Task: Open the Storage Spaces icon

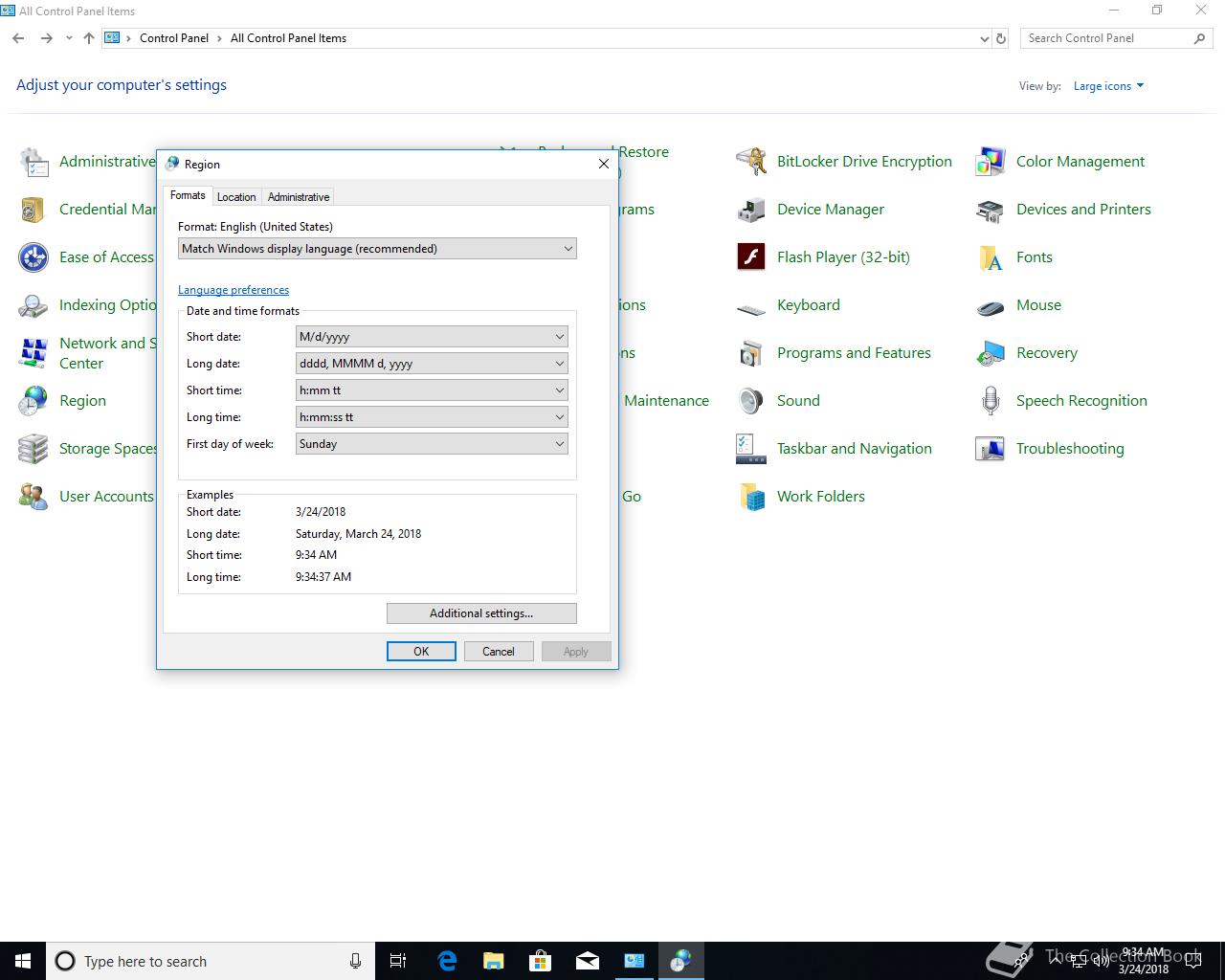Action: [33, 449]
